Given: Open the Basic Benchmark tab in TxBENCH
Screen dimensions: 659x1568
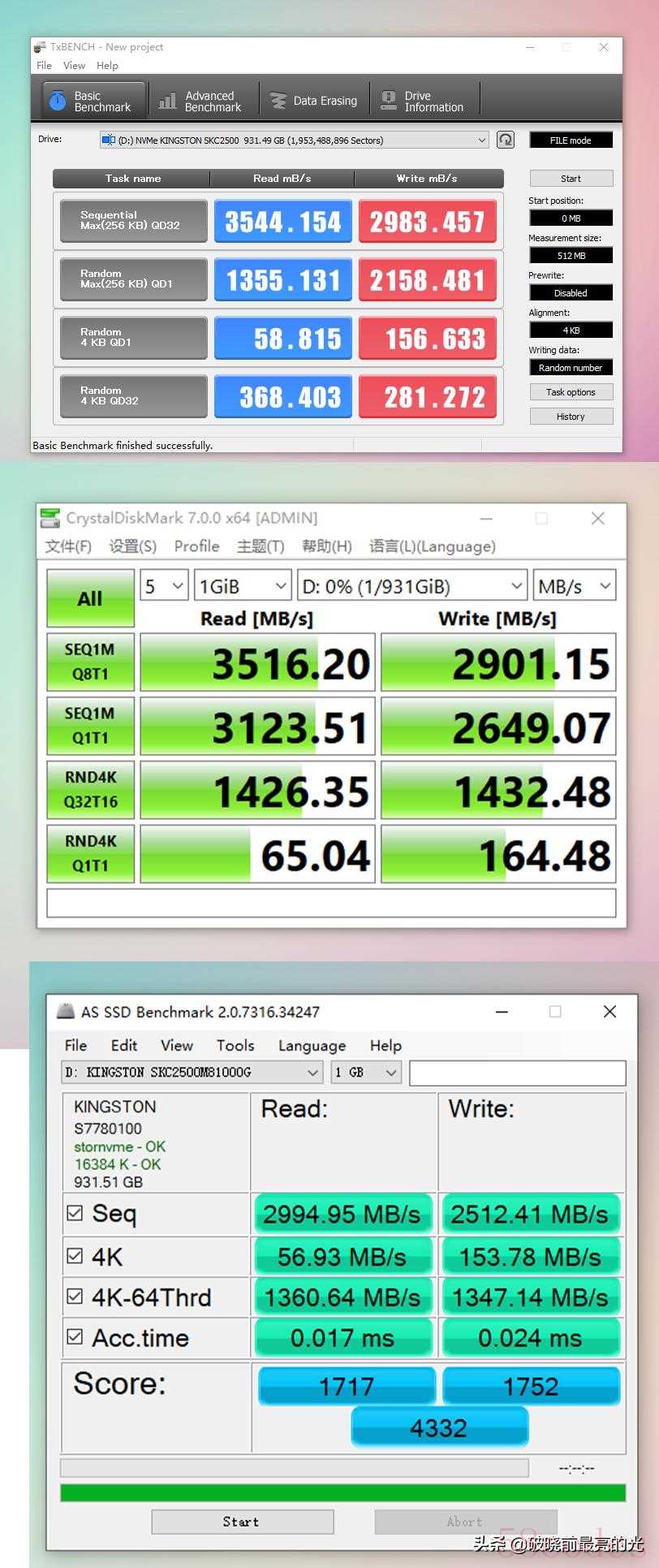Looking at the screenshot, I should pos(93,101).
